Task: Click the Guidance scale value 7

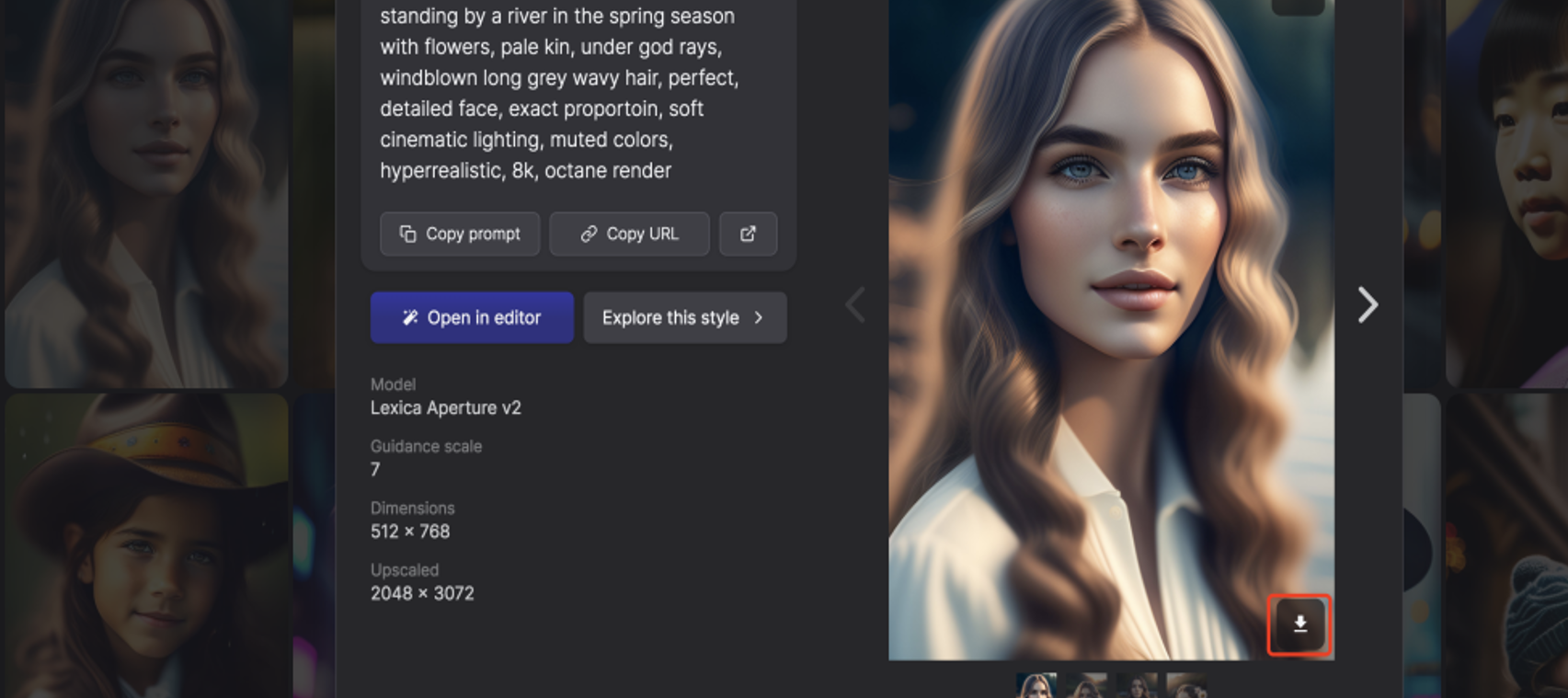Action: tap(375, 470)
